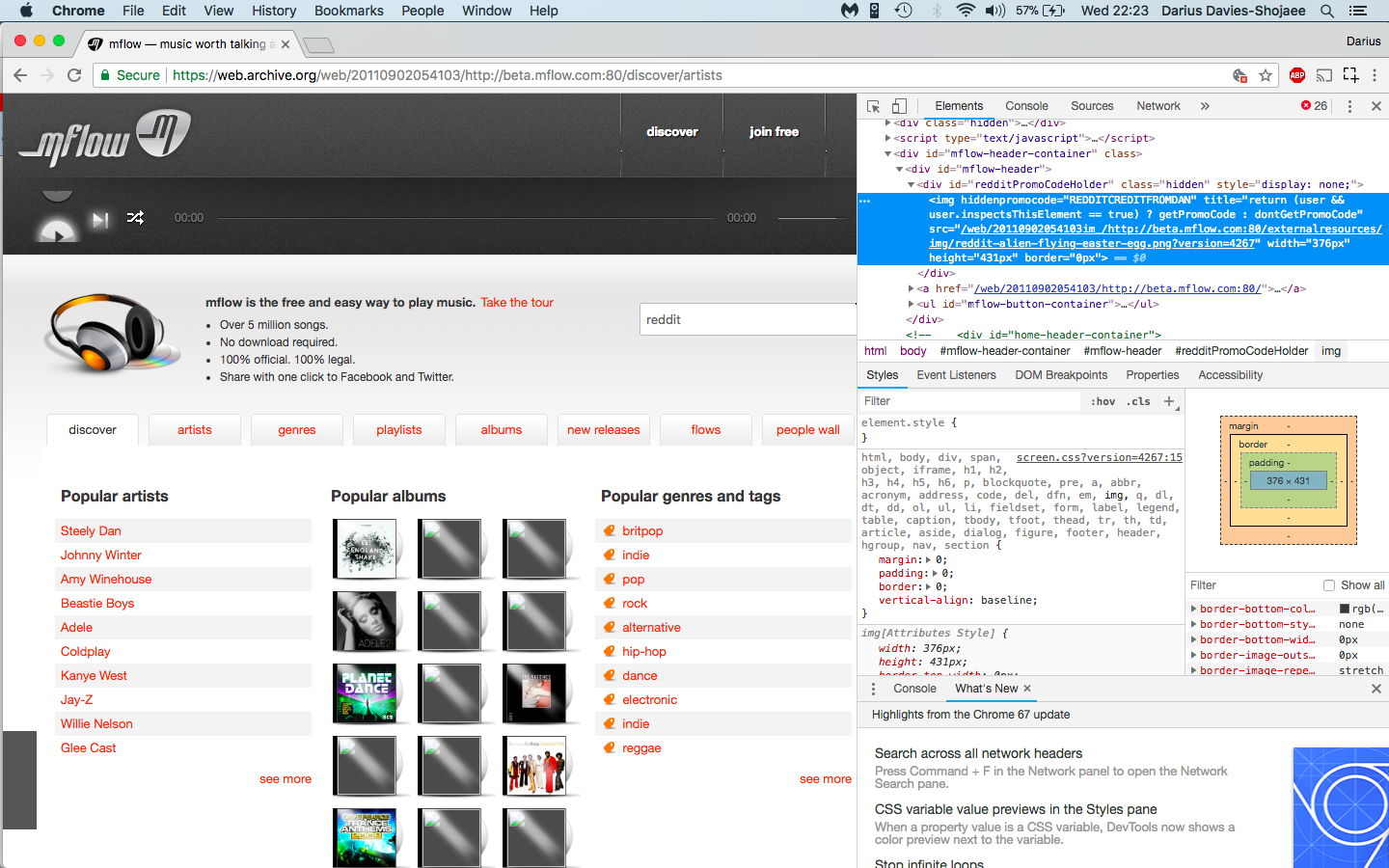Collapse the mflow-header-container div node
Viewport: 1389px width, 868px height.
pos(887,153)
